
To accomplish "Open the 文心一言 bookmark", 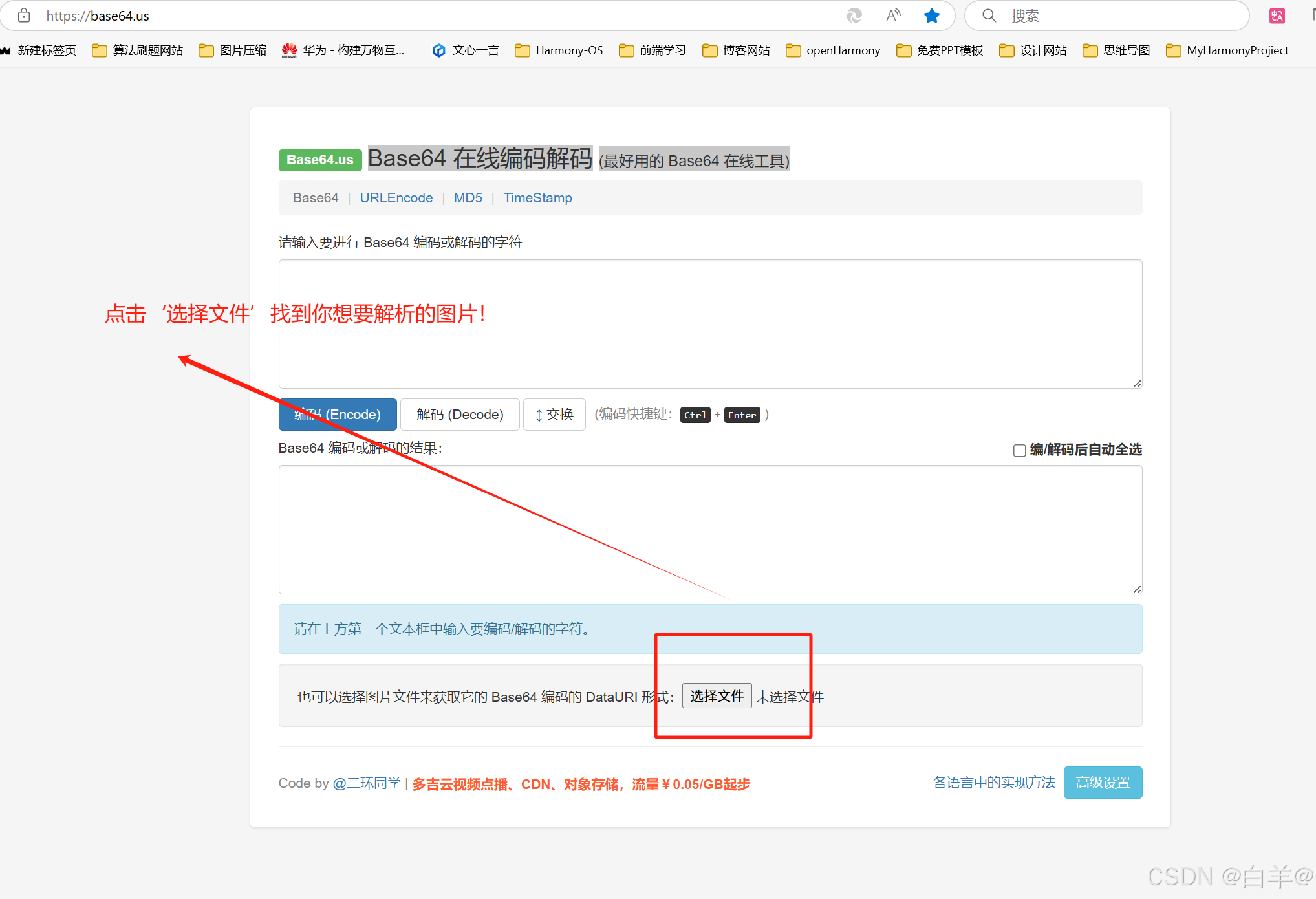I will coord(466,50).
